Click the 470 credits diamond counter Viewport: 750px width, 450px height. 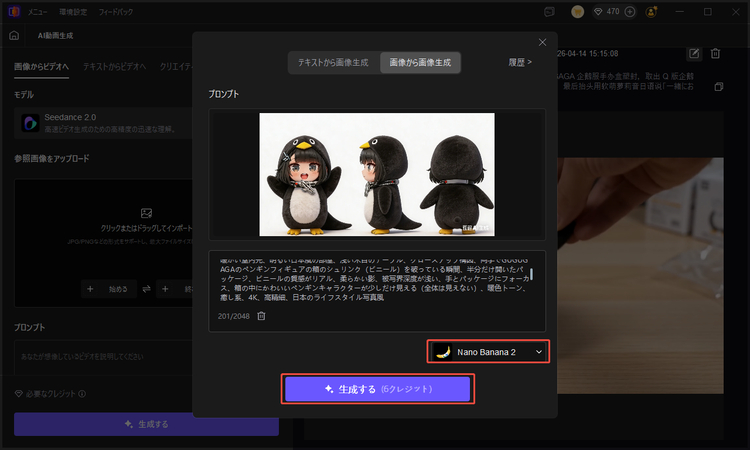(607, 11)
